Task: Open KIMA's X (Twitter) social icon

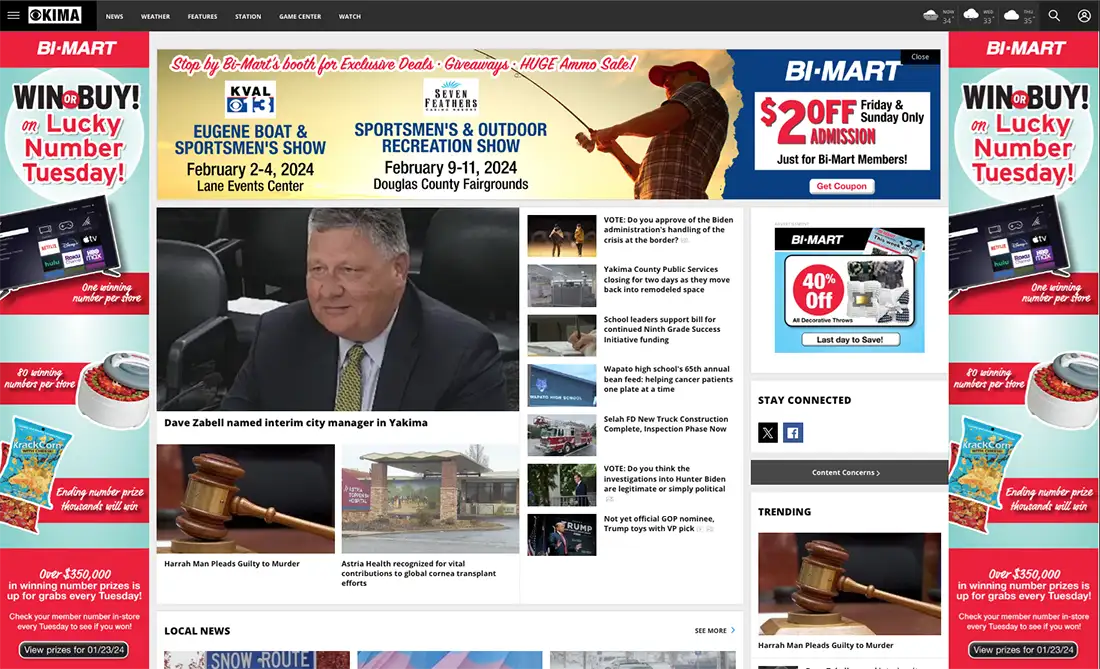Action: [767, 433]
